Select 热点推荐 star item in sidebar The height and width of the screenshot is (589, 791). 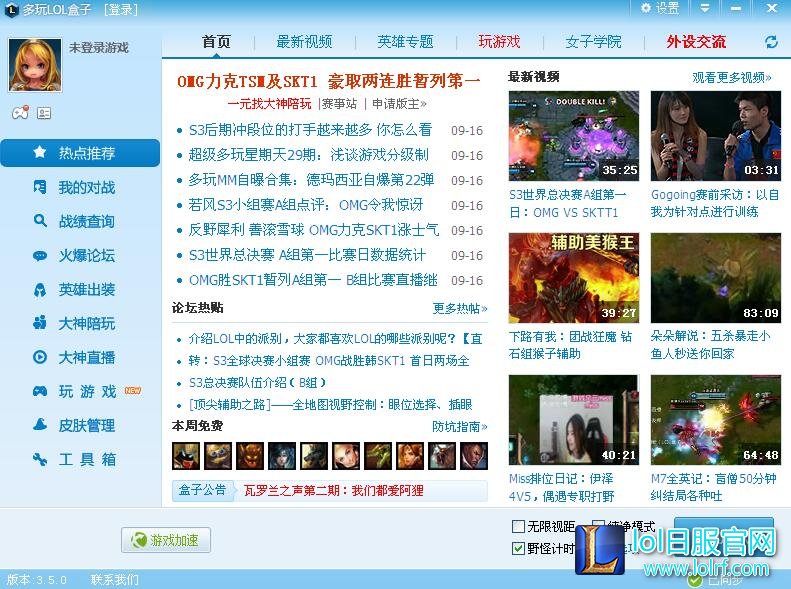(80, 153)
